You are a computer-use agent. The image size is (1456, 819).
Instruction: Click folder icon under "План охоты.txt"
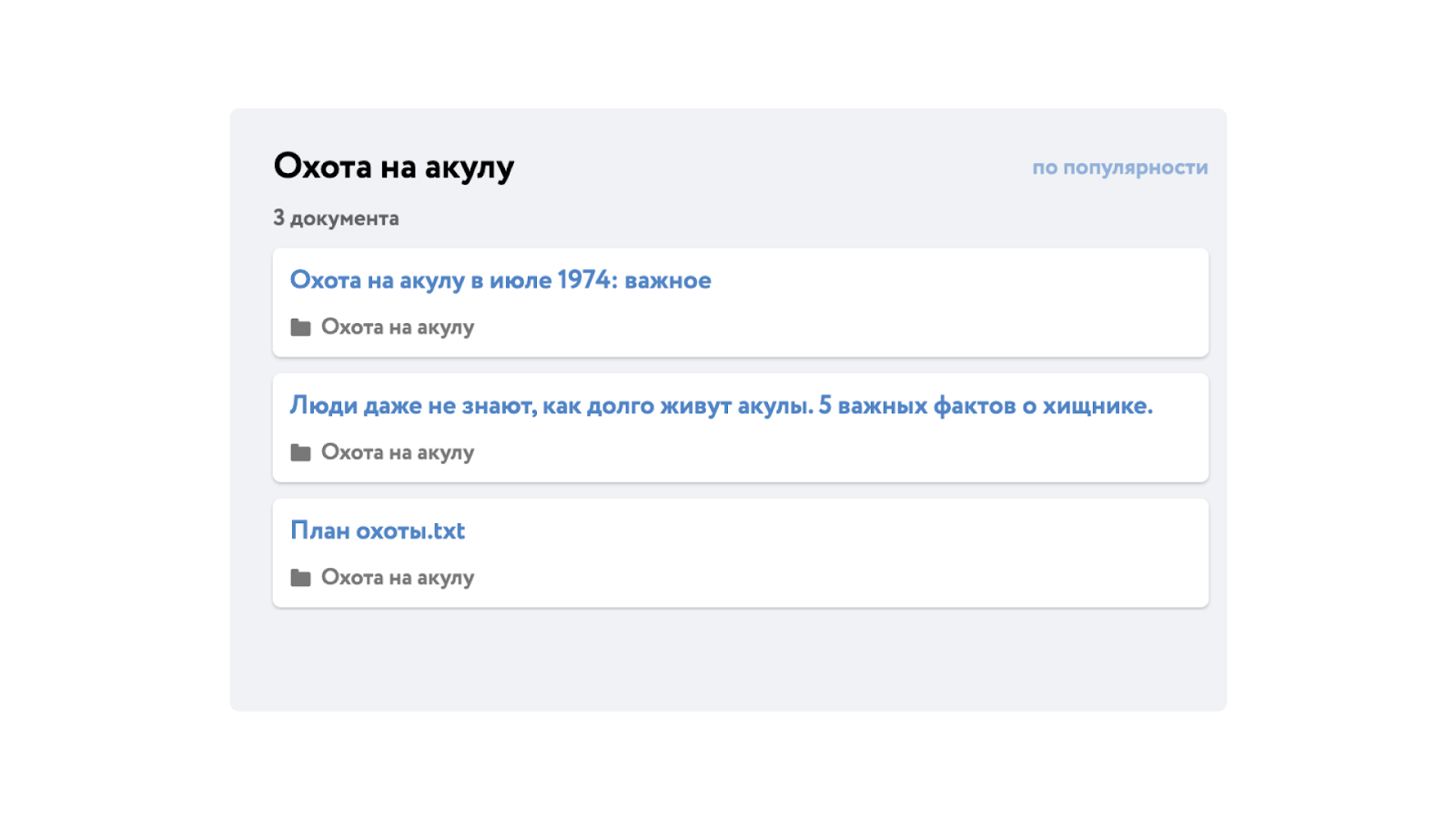(300, 578)
